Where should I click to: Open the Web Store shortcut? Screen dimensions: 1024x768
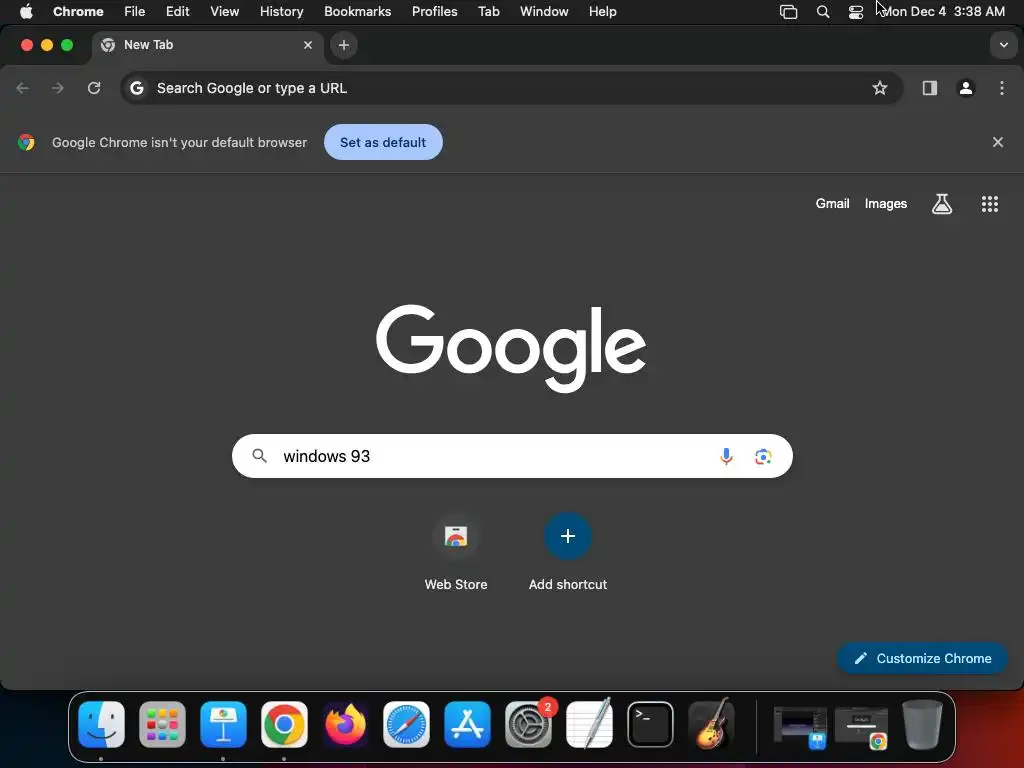(456, 552)
